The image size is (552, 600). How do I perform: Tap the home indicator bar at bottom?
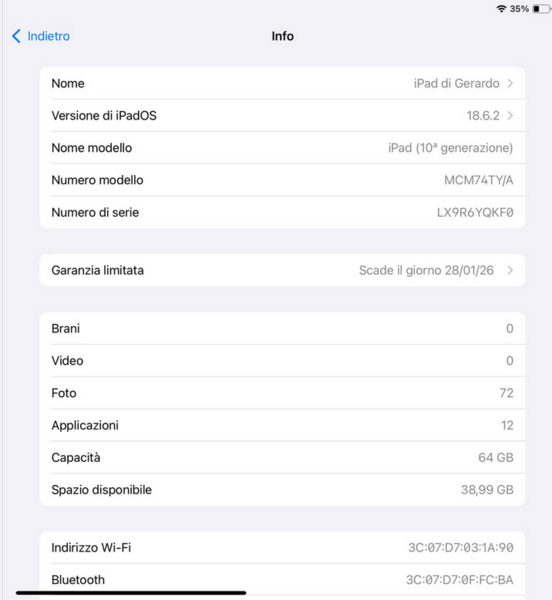click(x=131, y=593)
